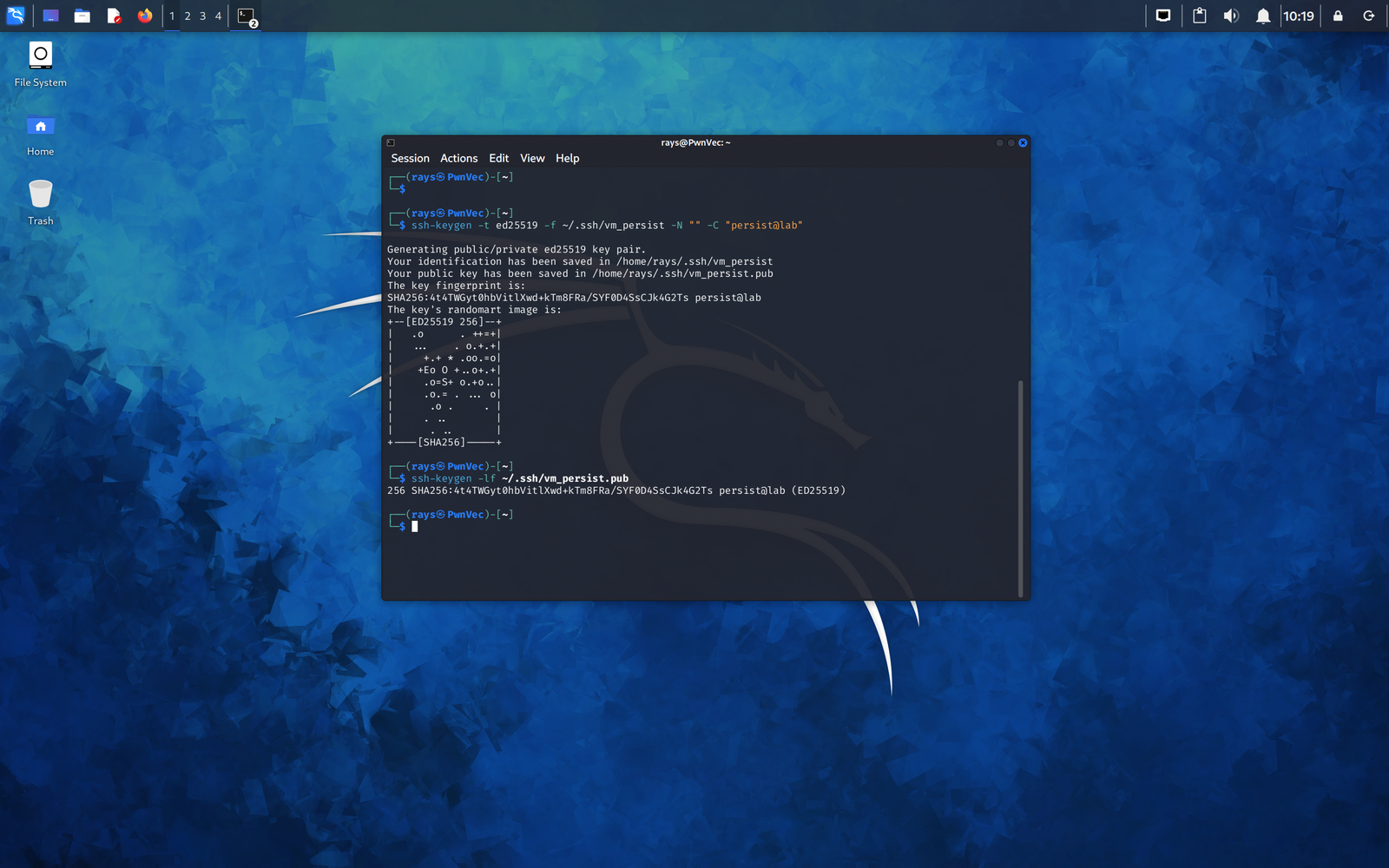Open the Trash desktop icon
The height and width of the screenshot is (868, 1389).
click(x=40, y=202)
